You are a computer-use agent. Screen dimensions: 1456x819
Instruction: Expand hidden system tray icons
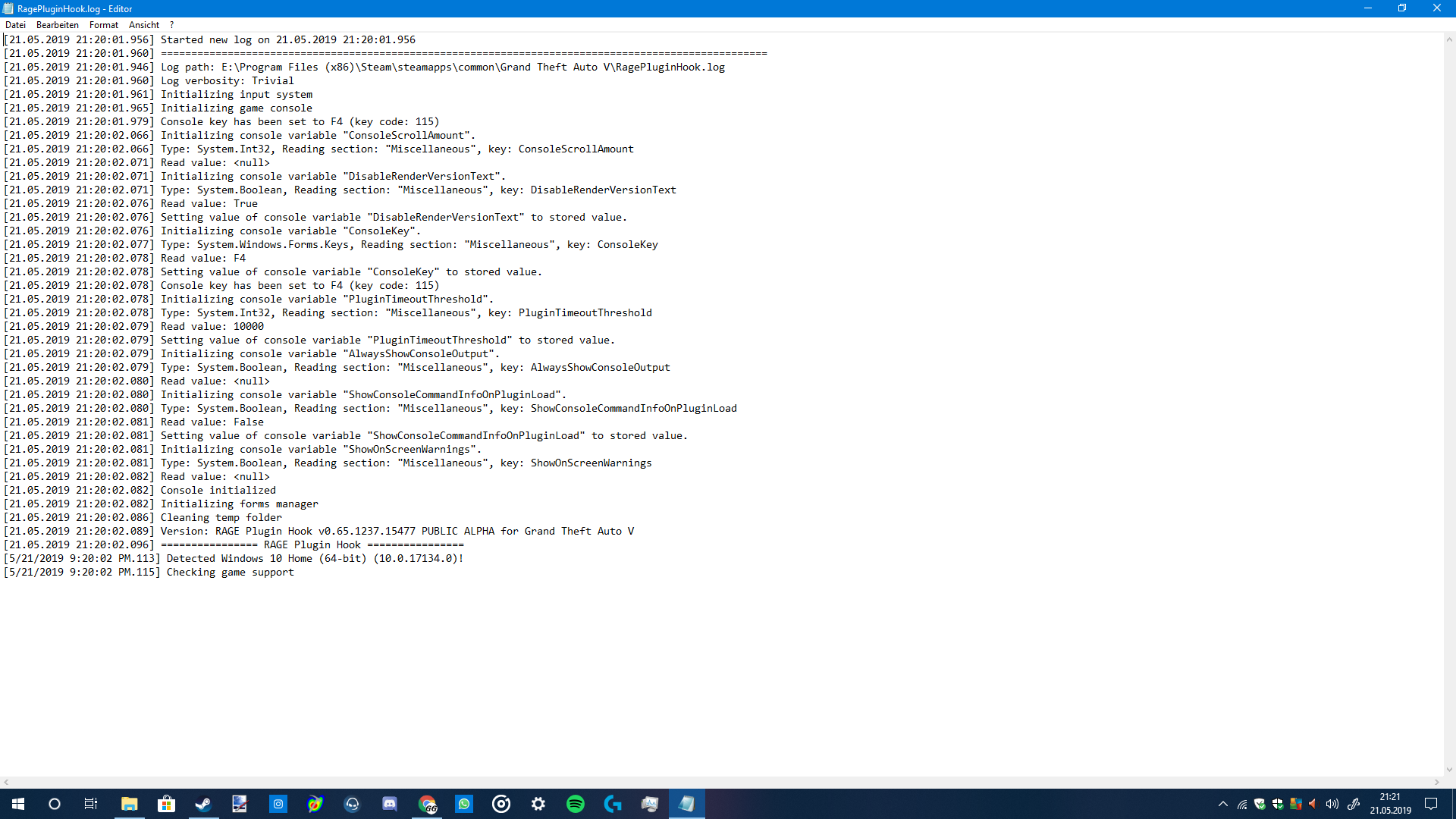(1222, 804)
